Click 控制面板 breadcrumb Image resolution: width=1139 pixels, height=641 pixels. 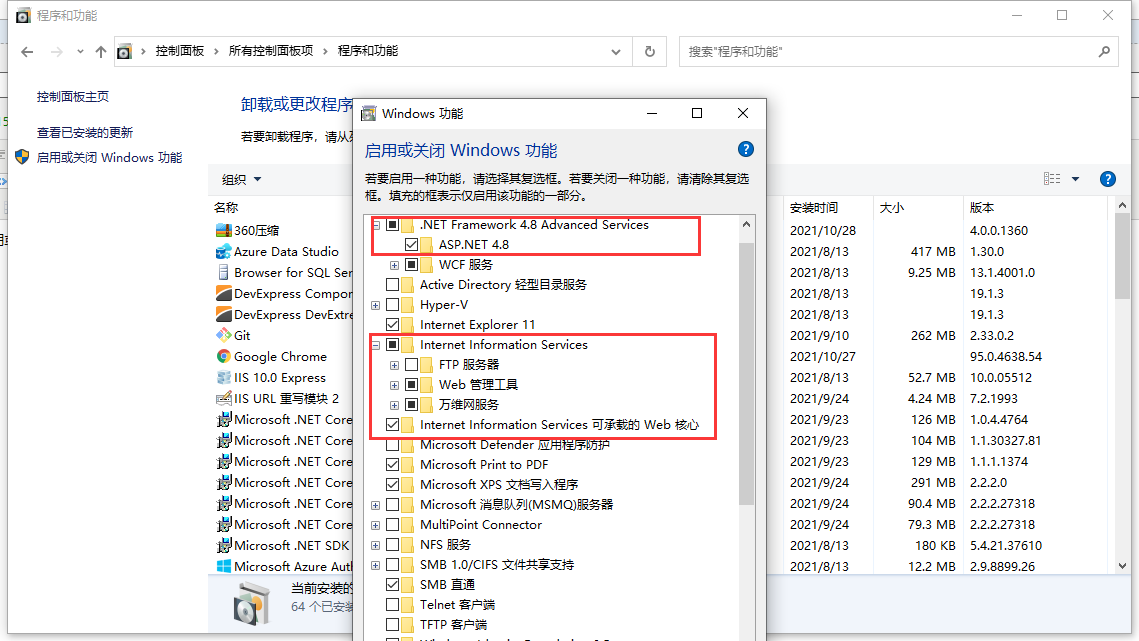coord(179,51)
